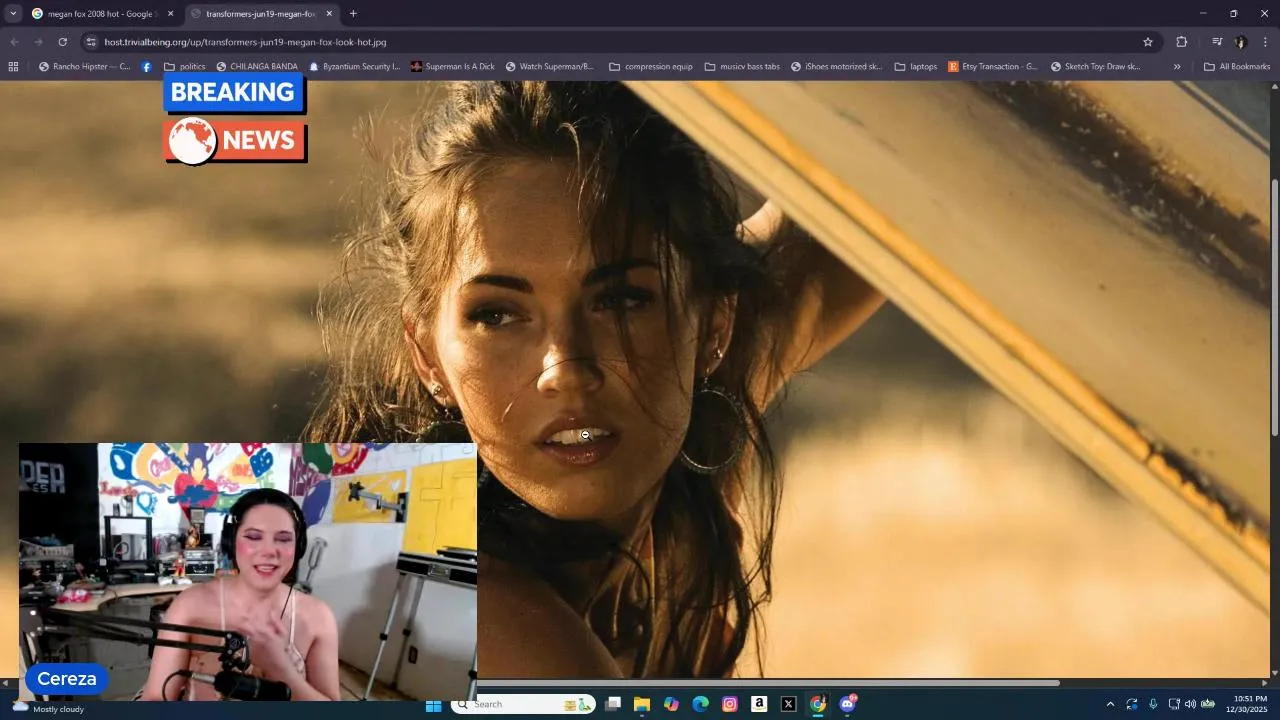Open Discord from the taskbar
This screenshot has width=1280, height=720.
[x=848, y=704]
